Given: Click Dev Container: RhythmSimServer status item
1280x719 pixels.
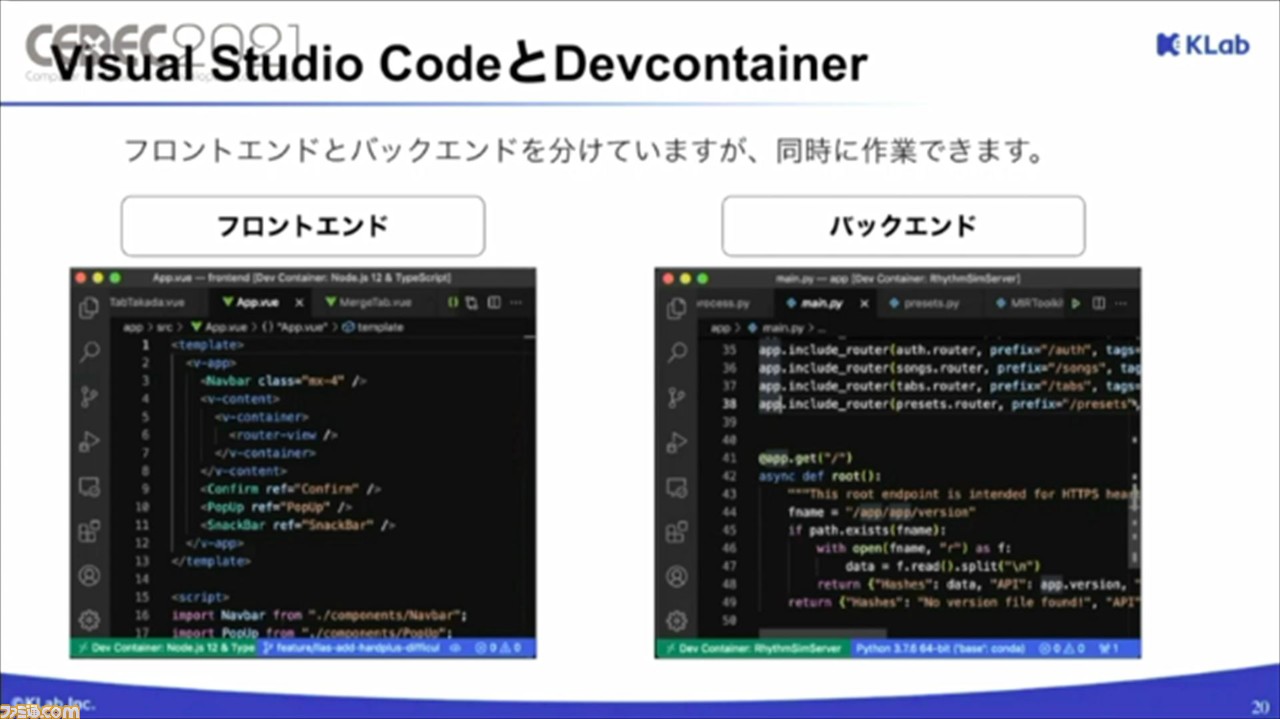Looking at the screenshot, I should [753, 649].
